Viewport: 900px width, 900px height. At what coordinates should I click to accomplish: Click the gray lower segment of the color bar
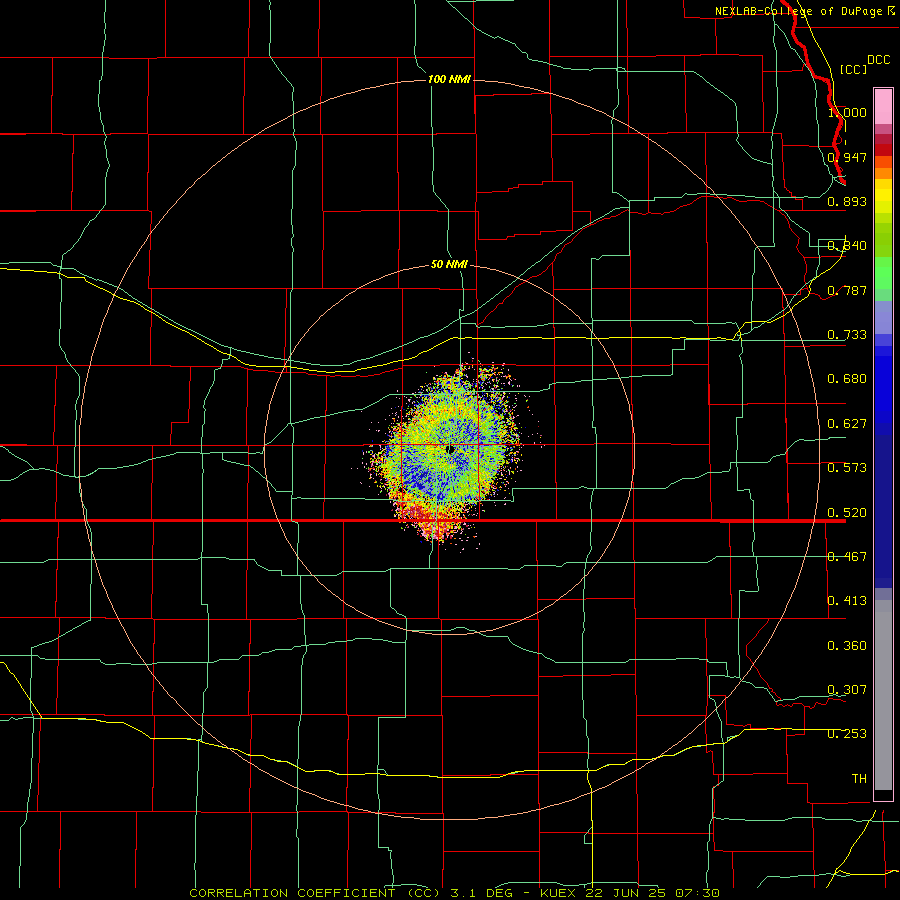click(883, 695)
